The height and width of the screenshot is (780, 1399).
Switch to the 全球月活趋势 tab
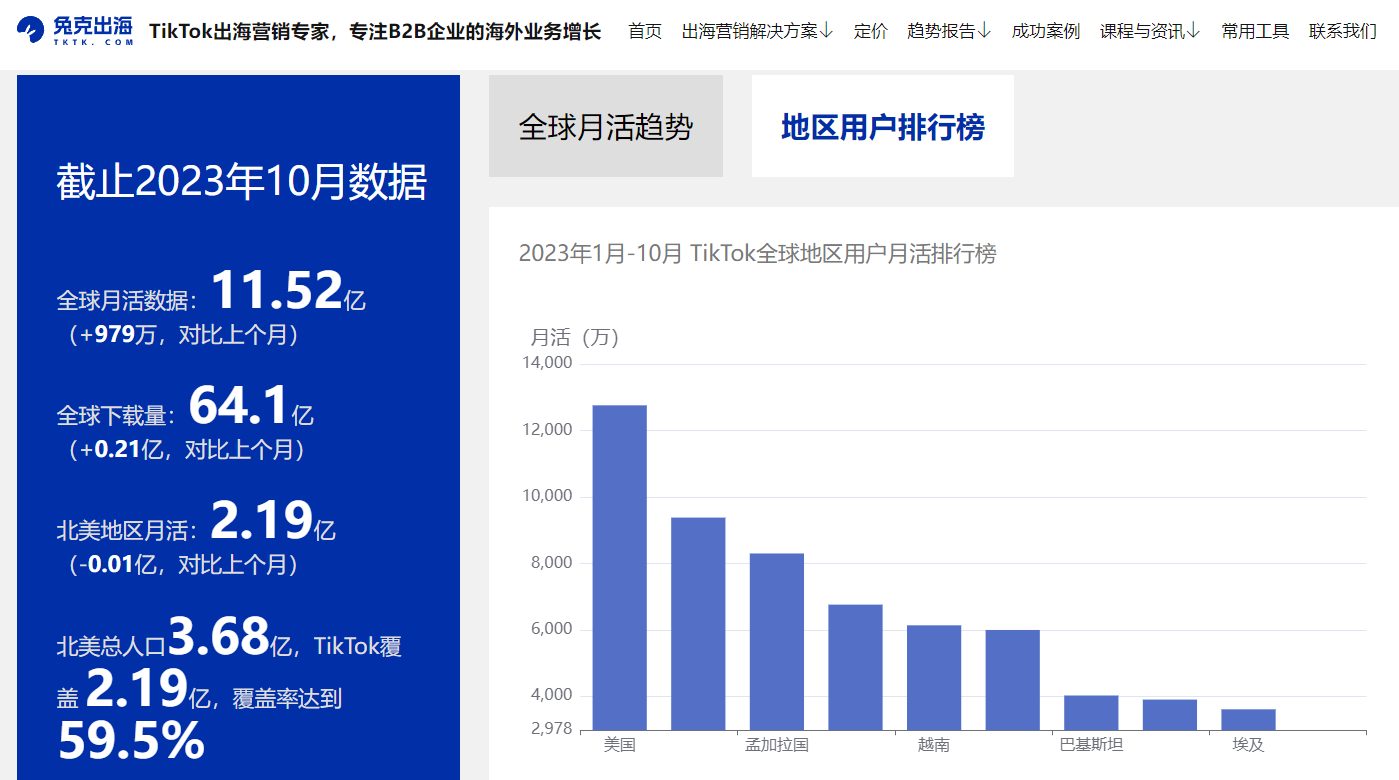(605, 127)
